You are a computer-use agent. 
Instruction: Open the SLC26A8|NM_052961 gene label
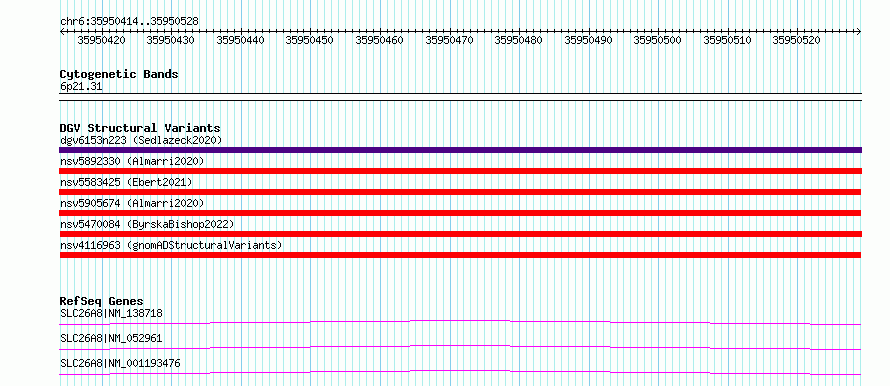pyautogui.click(x=111, y=338)
